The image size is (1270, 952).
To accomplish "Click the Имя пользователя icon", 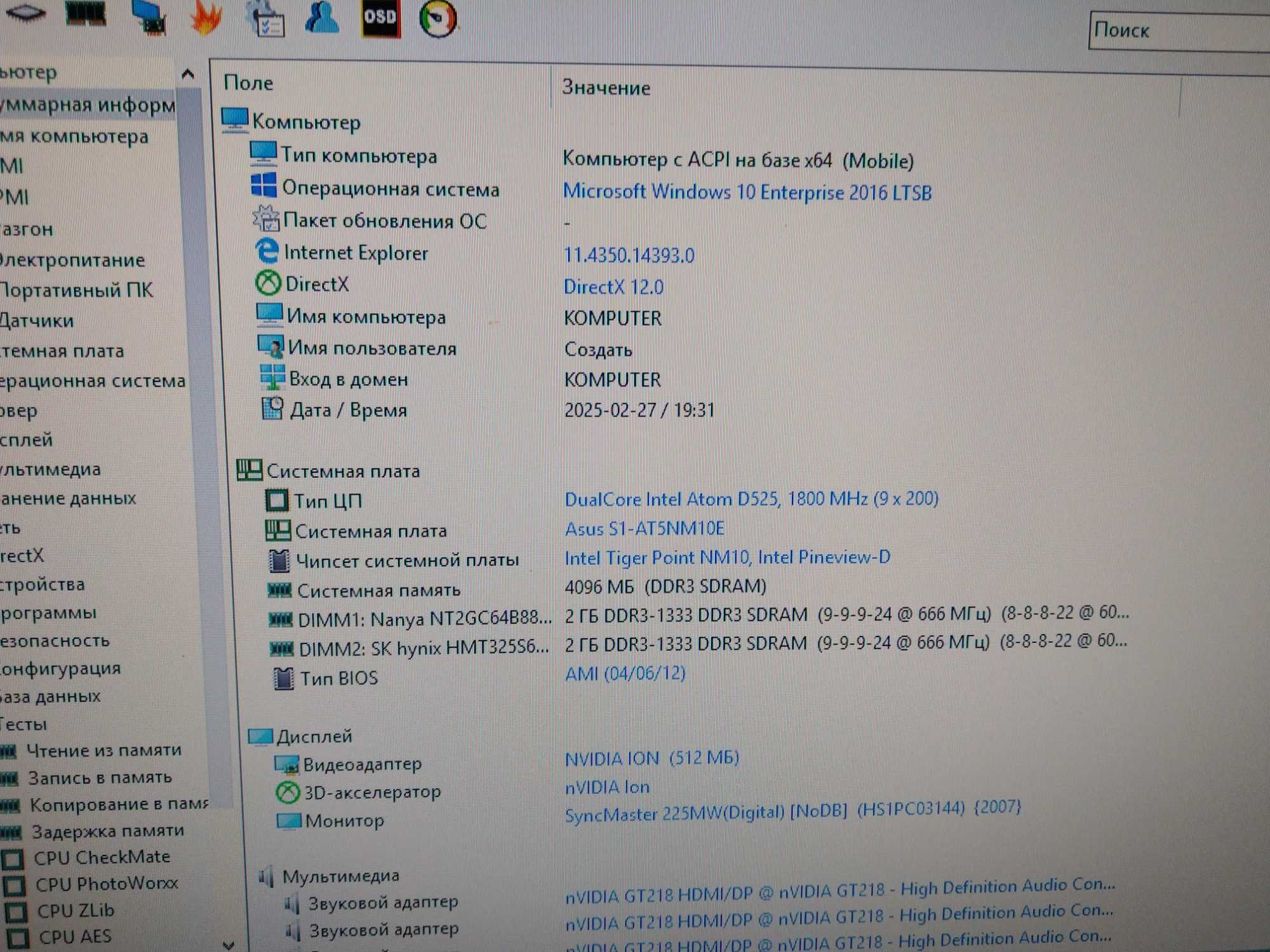I will (271, 346).
